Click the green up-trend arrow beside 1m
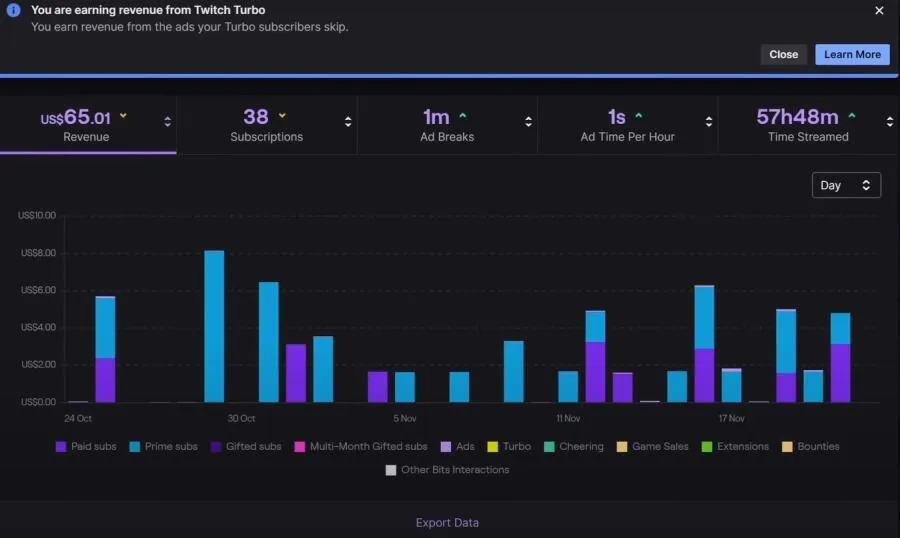The height and width of the screenshot is (538, 900). point(463,116)
